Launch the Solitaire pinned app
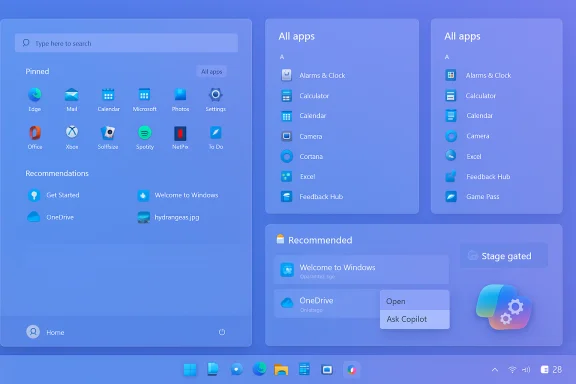 pyautogui.click(x=108, y=137)
